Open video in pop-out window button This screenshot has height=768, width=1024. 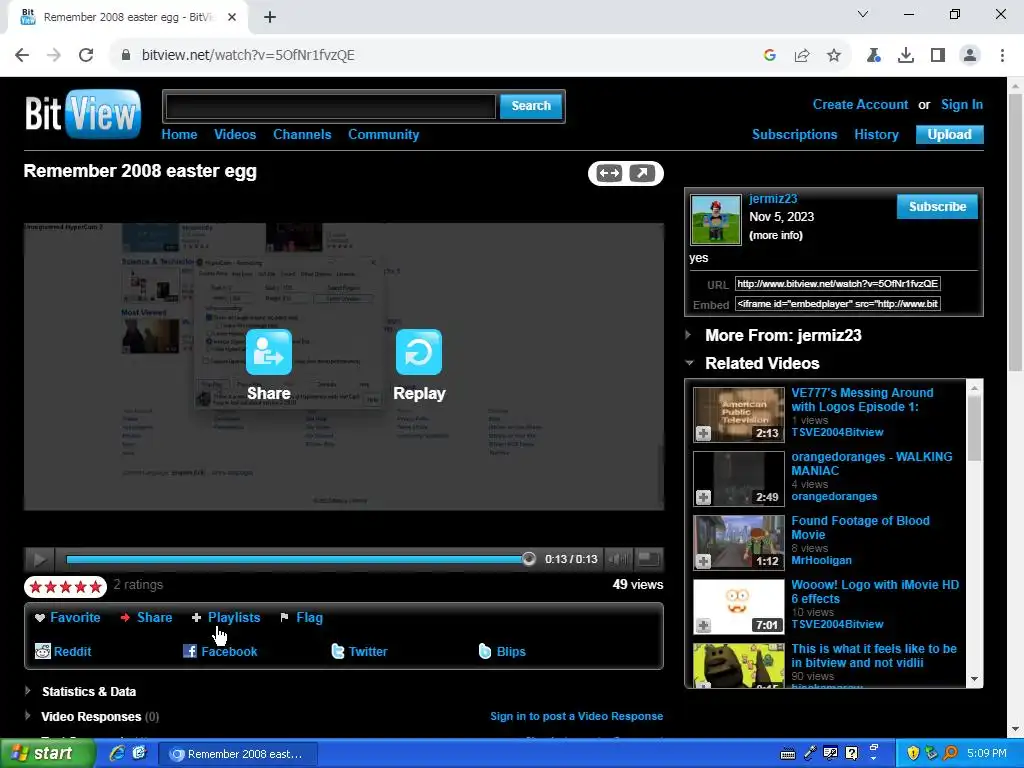[642, 173]
